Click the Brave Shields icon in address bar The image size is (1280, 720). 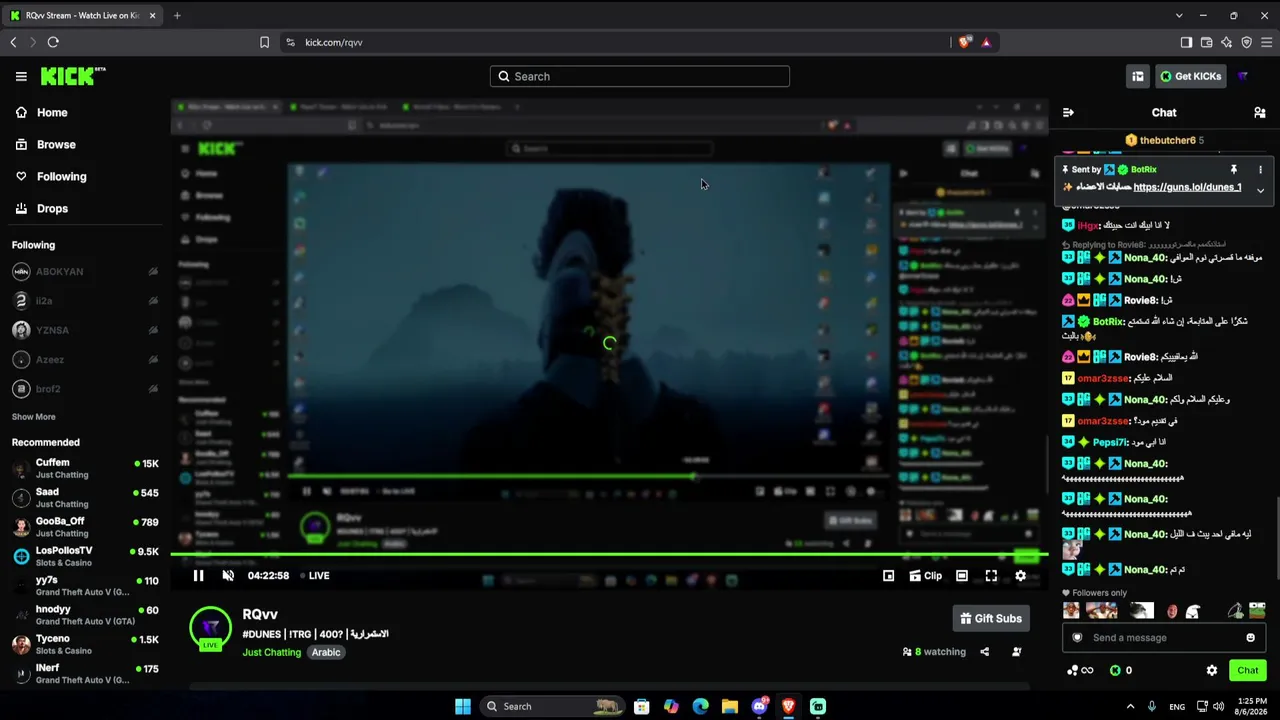coord(964,42)
